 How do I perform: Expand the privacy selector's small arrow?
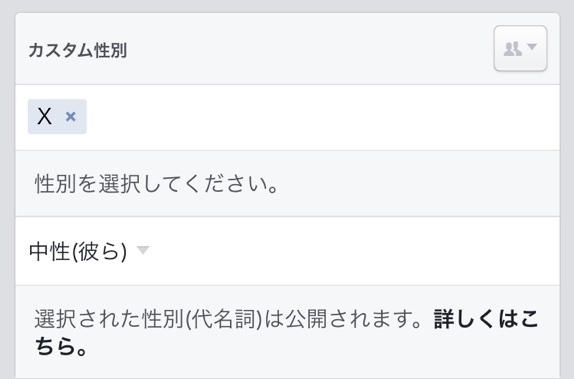532,47
